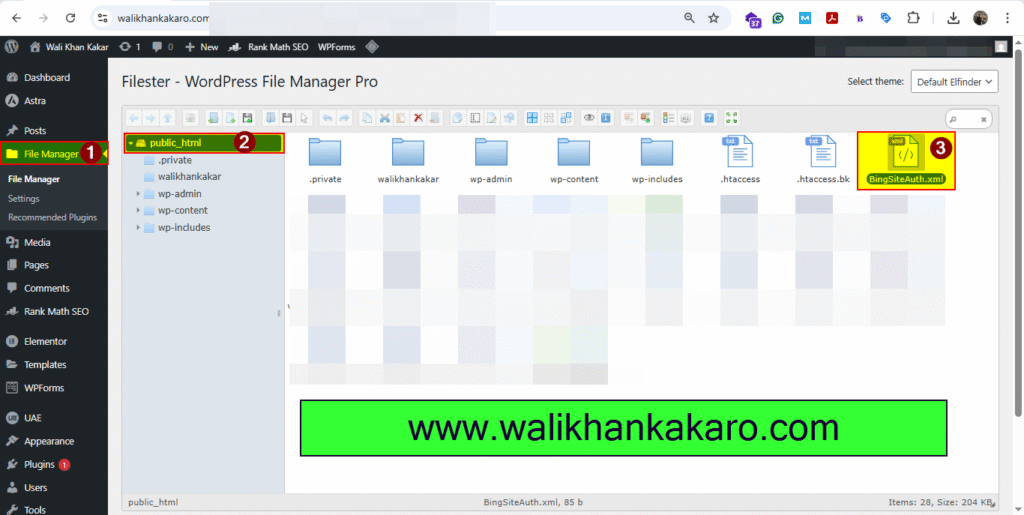Click the mount network volume icon
1024x515 pixels.
tap(190, 118)
